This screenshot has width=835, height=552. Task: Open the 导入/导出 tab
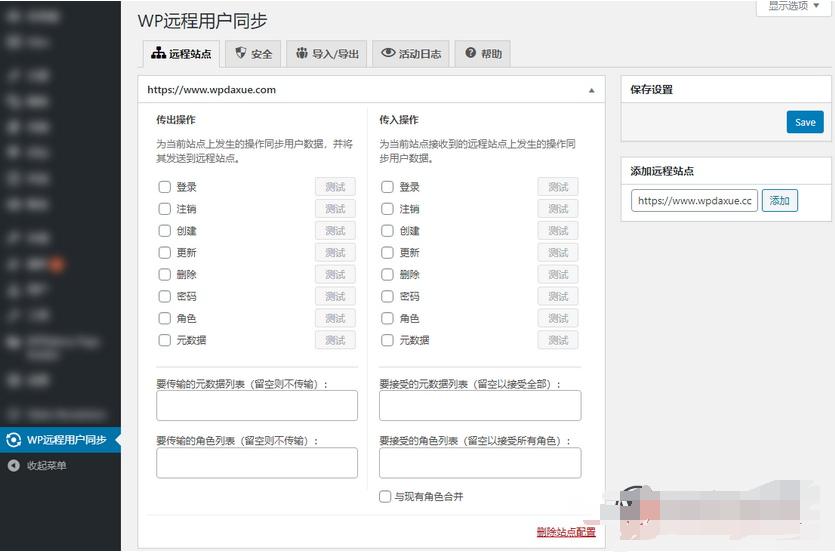(x=326, y=54)
